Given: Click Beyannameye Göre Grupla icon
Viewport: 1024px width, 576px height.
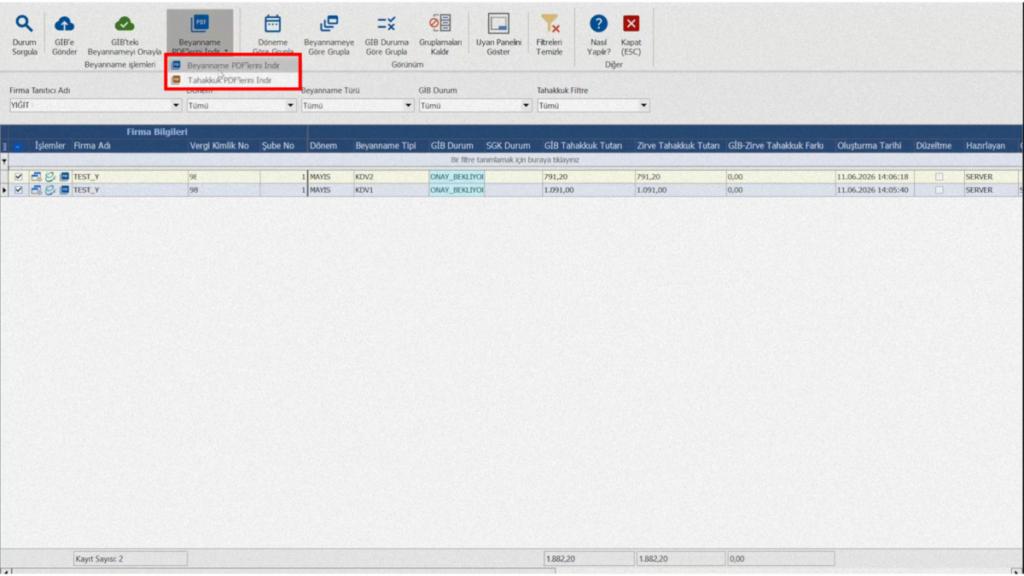Looking at the screenshot, I should 329,24.
